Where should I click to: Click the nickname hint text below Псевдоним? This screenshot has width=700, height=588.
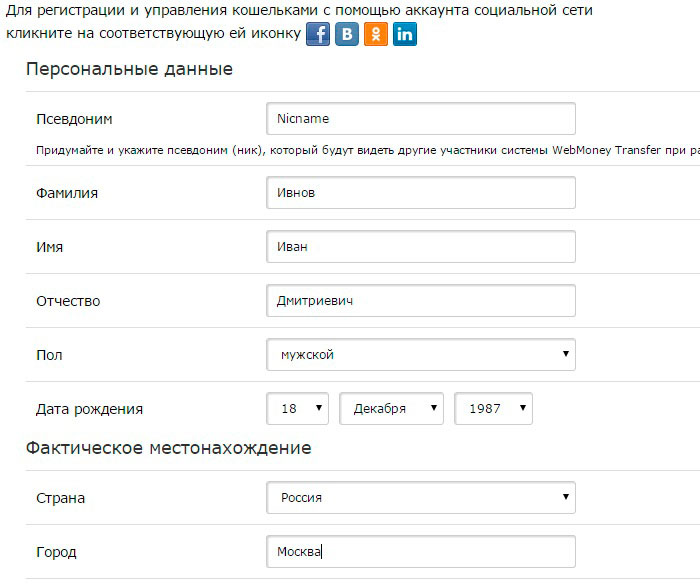click(368, 150)
